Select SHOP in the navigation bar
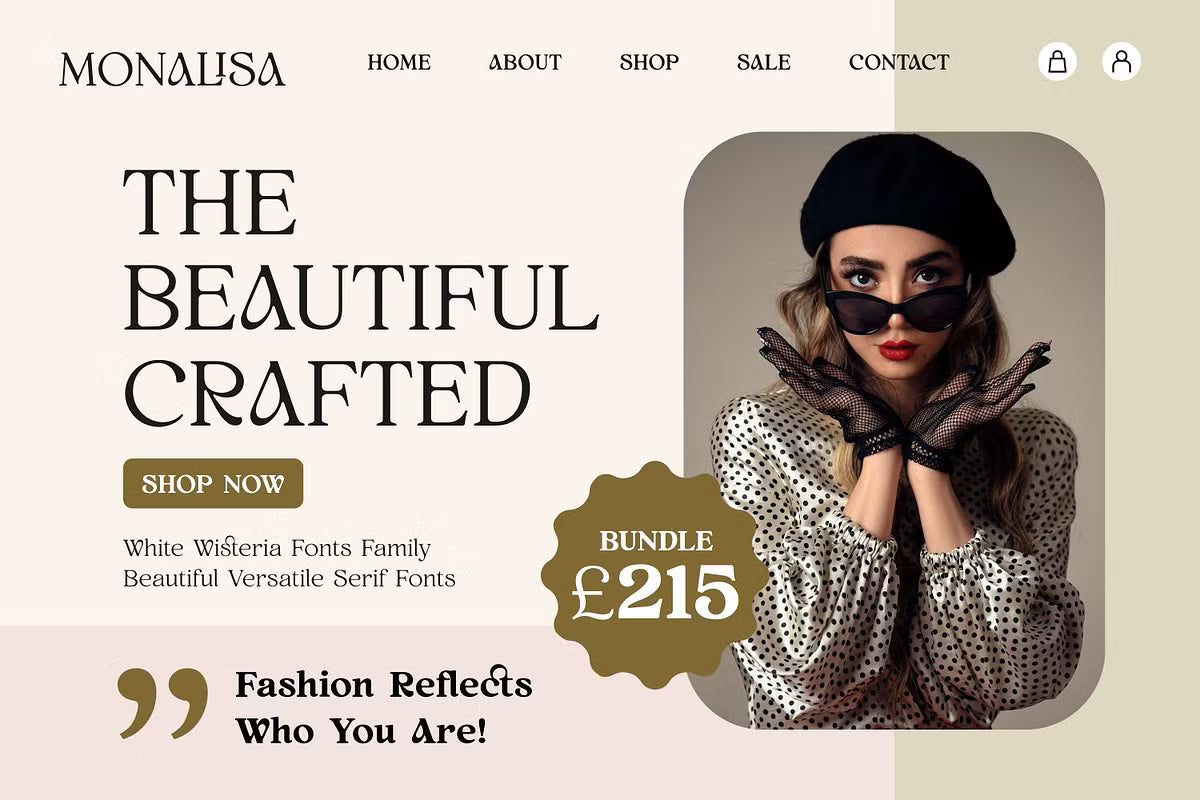The image size is (1200, 800). pos(649,62)
